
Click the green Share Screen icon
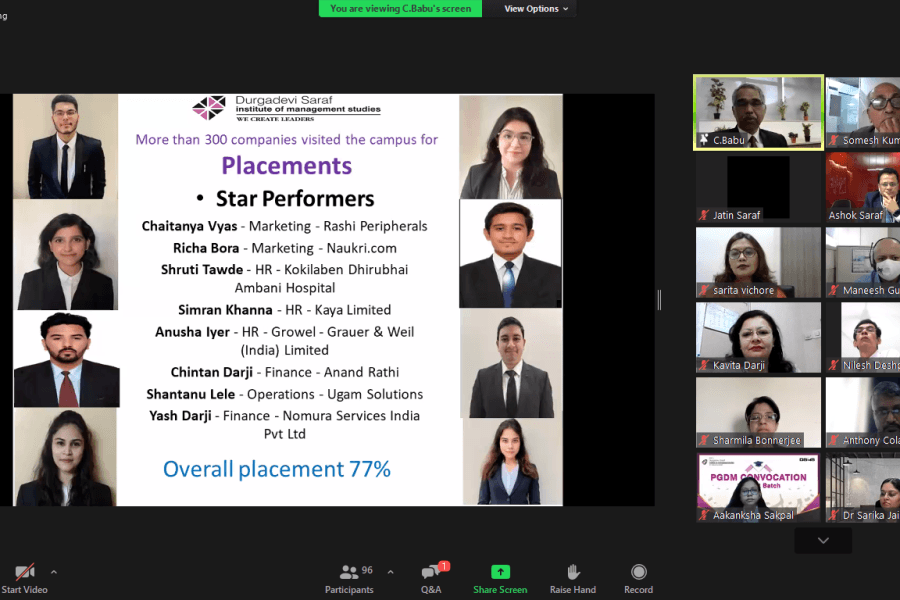[x=501, y=572]
